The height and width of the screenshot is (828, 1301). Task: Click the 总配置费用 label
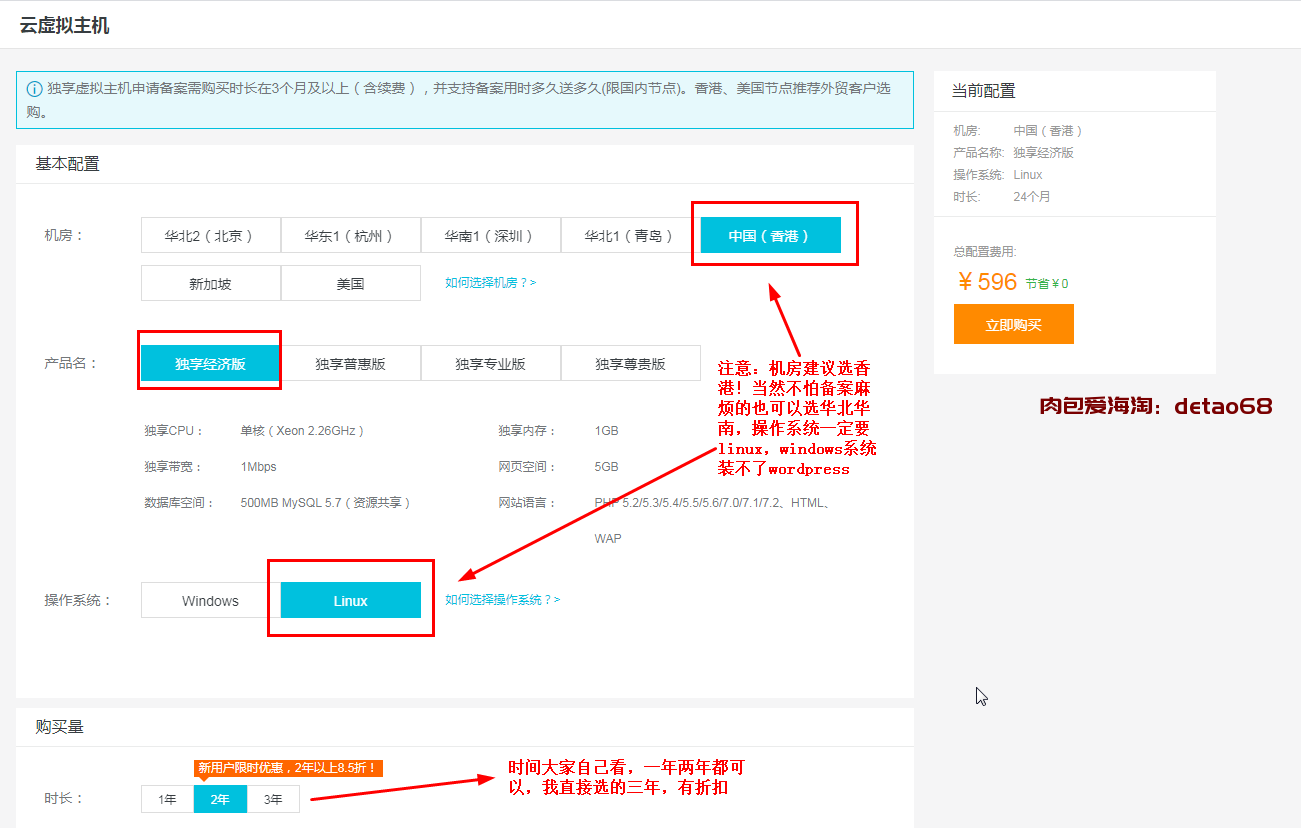[x=985, y=252]
